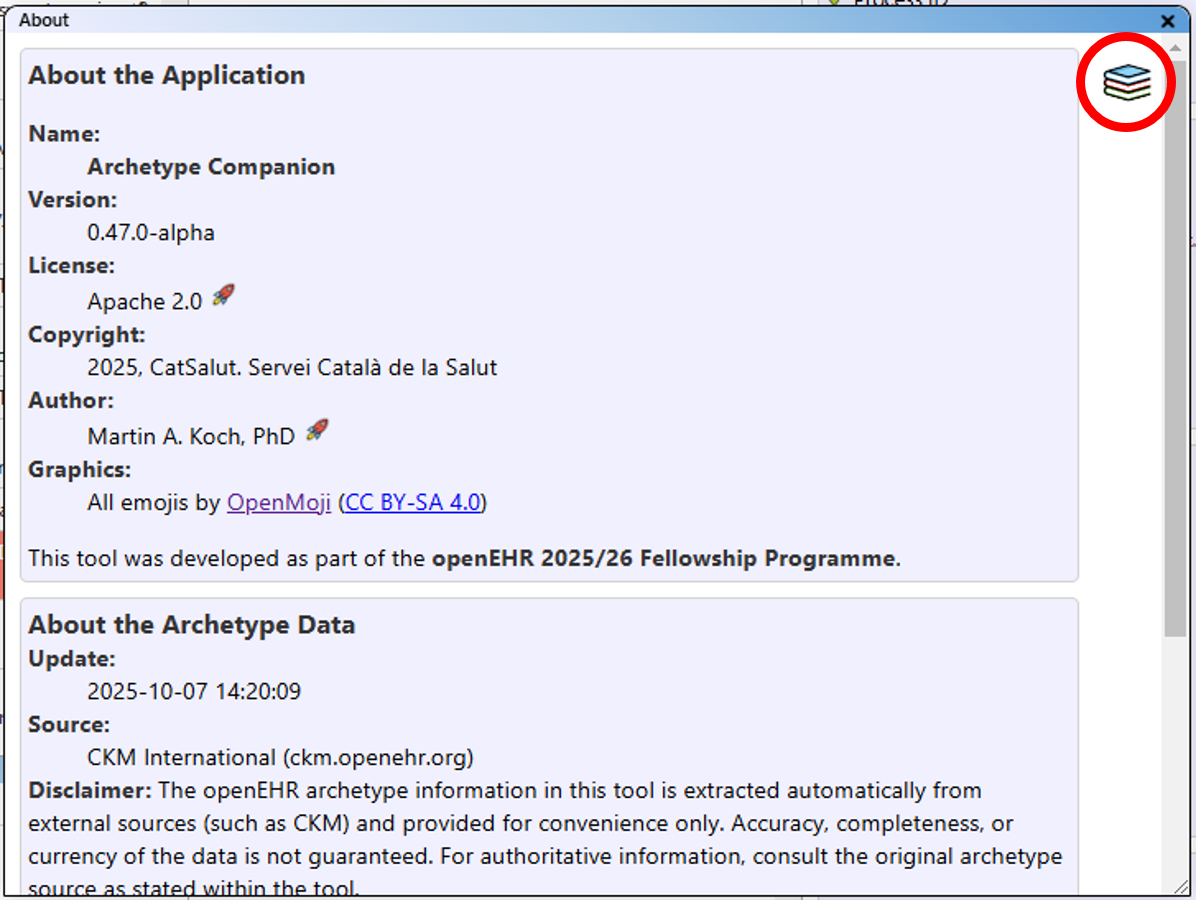Screen dimensions: 1196x900
Task: Click the vertical scrollbar thumb
Action: pos(1175,340)
